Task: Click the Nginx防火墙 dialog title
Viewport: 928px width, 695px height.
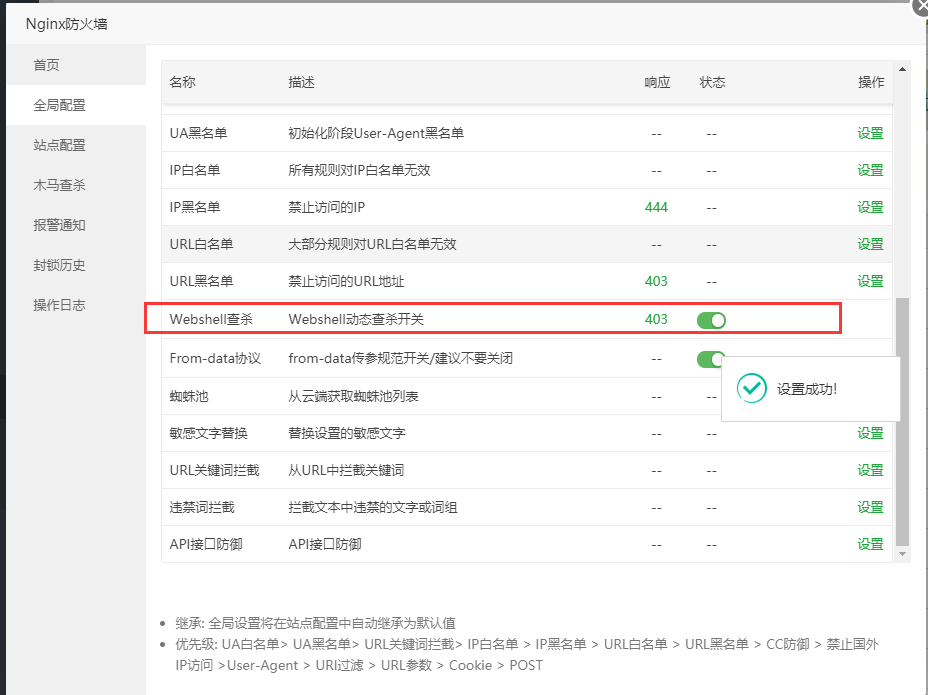Action: tap(66, 24)
